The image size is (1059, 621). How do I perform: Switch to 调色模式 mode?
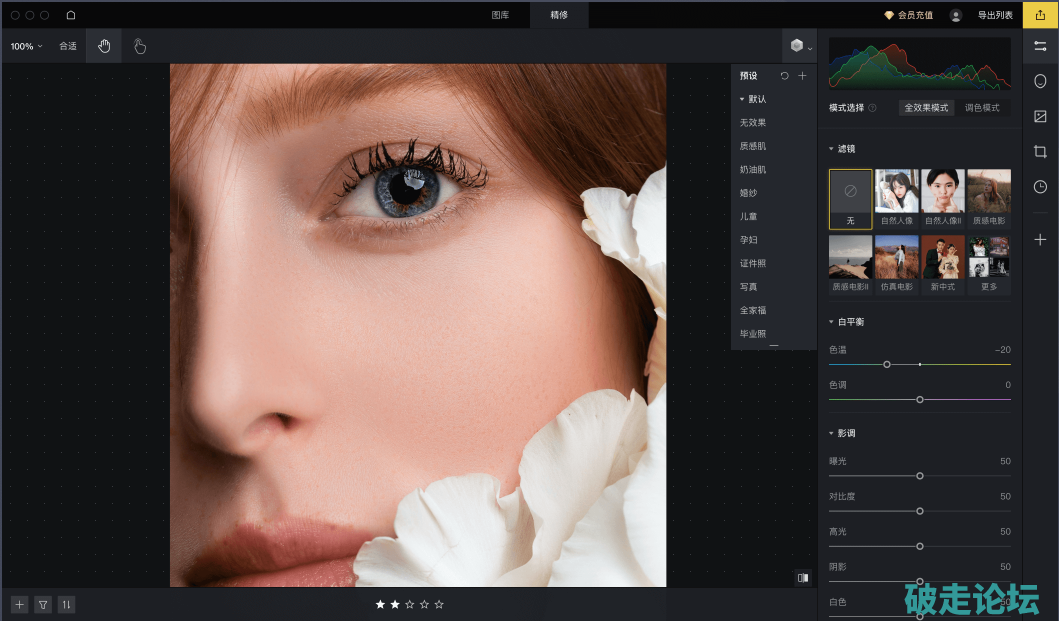point(981,108)
